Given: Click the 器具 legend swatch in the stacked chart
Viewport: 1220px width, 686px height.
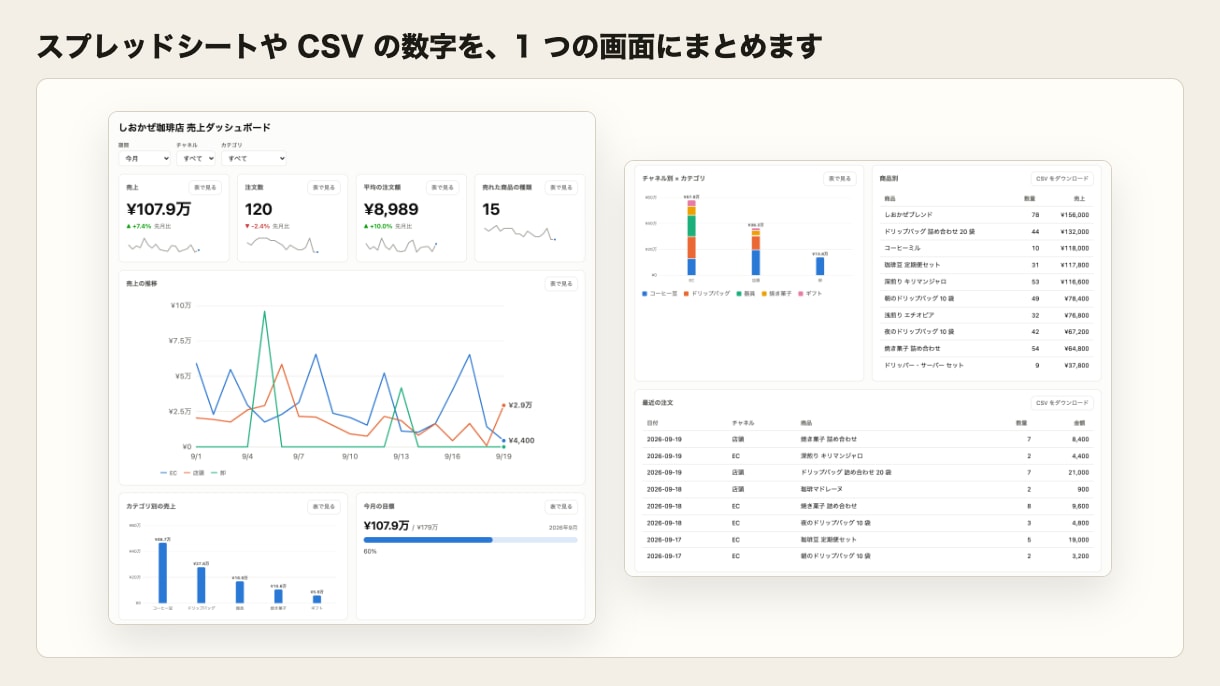Looking at the screenshot, I should click(x=739, y=294).
